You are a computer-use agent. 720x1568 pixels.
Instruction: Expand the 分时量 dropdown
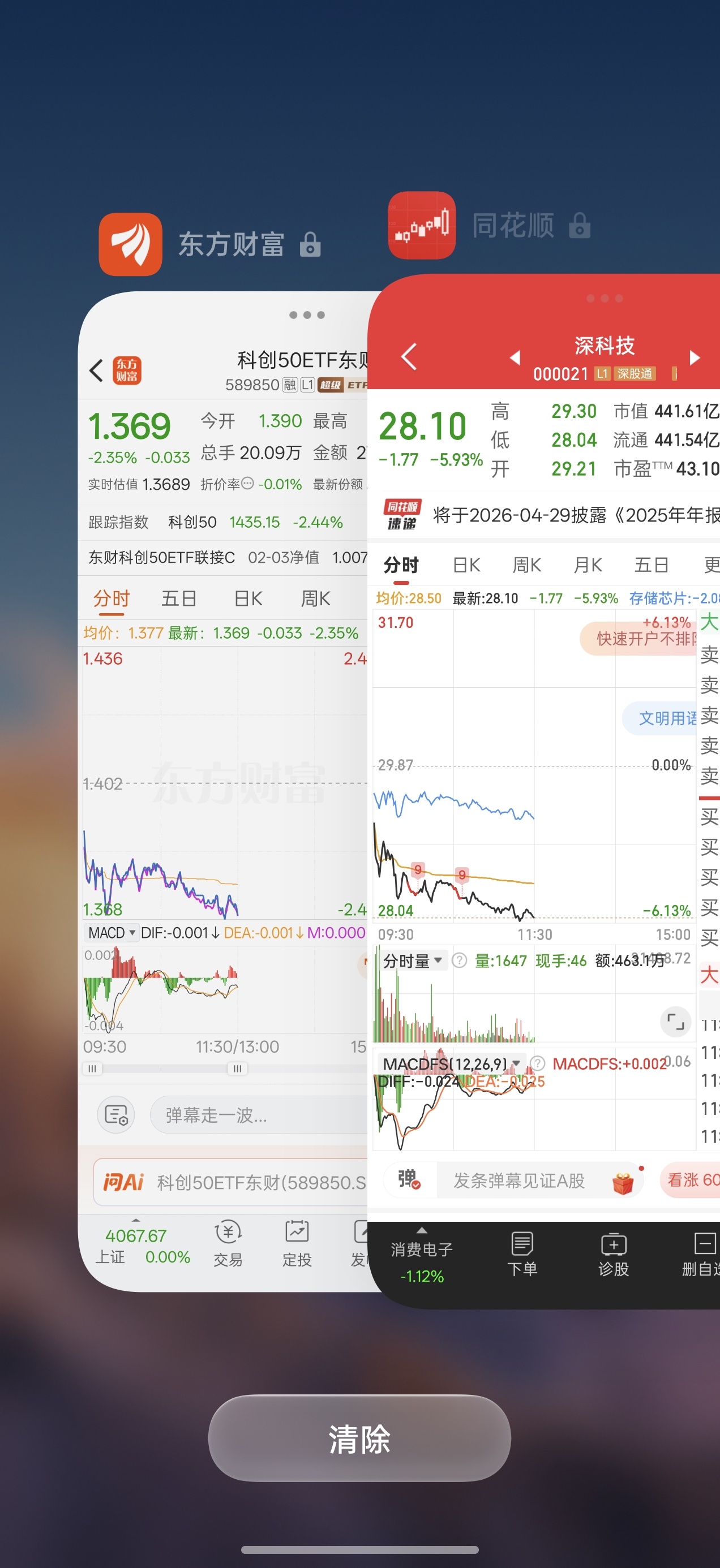[x=413, y=960]
